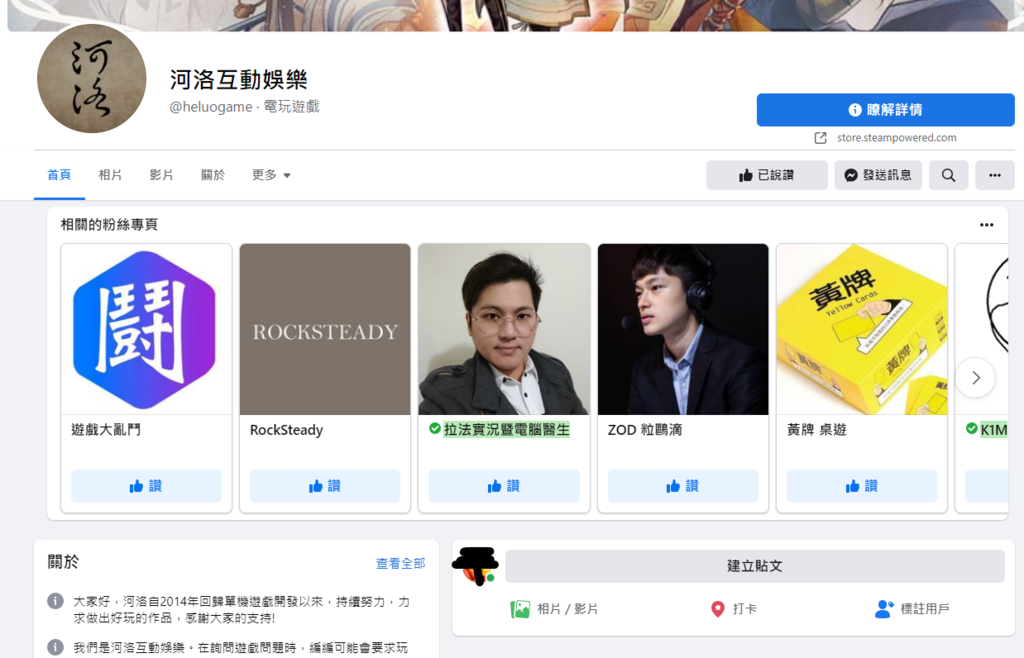The width and height of the screenshot is (1024, 658).
Task: Expand the 更多 dropdown menu
Action: click(271, 175)
